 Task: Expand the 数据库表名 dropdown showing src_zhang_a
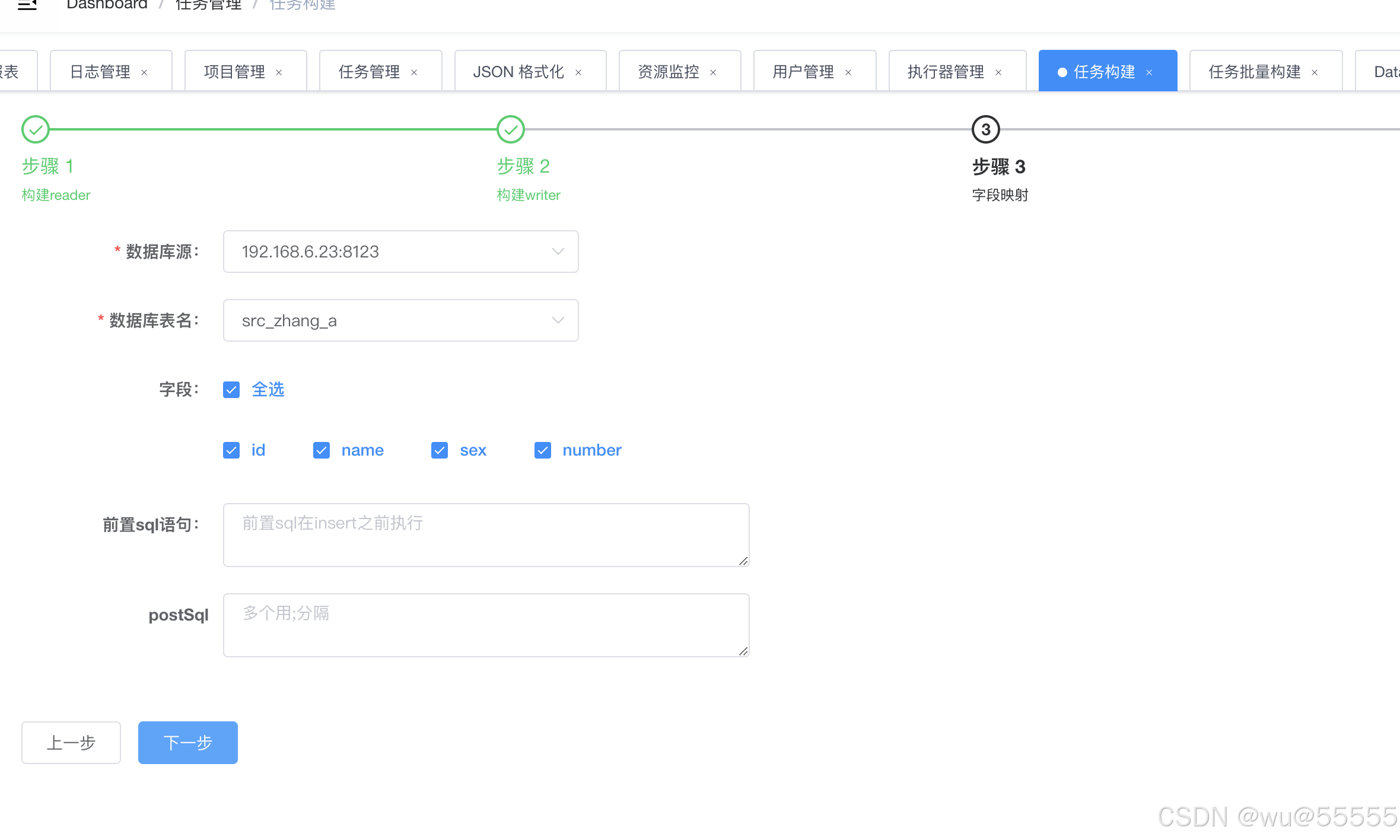click(x=400, y=320)
